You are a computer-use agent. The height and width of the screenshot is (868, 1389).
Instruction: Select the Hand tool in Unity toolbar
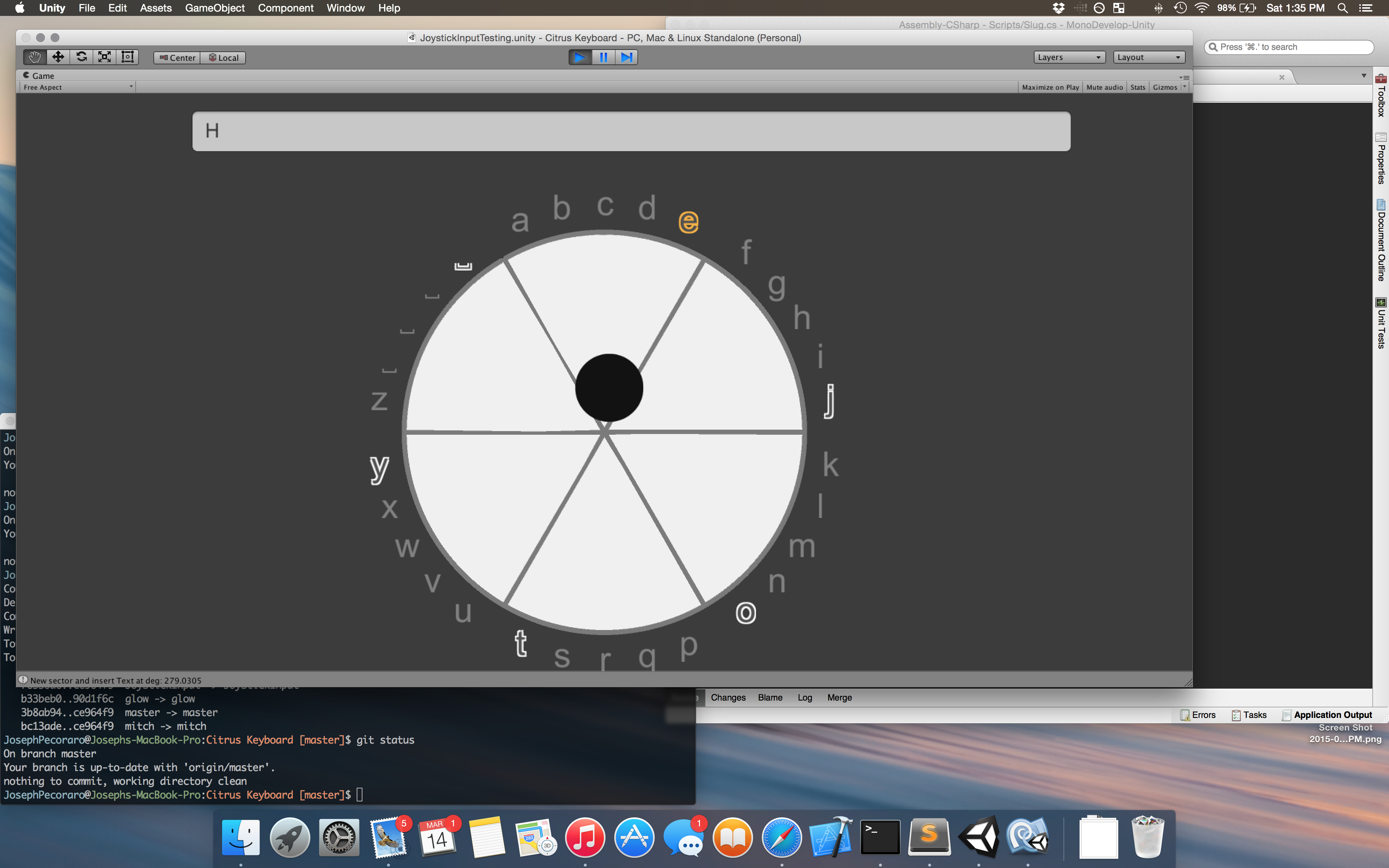34,57
